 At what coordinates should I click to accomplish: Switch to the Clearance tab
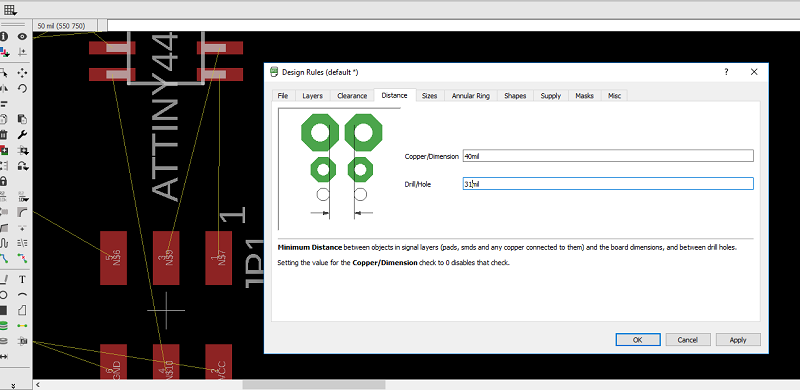point(352,95)
